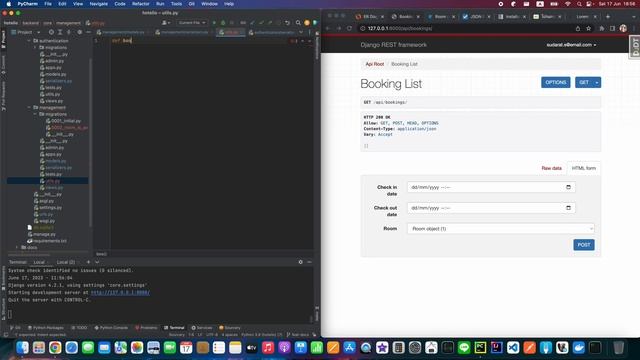Open the PyCharm user account icon
Screen dimensions: 640x360
166,23
